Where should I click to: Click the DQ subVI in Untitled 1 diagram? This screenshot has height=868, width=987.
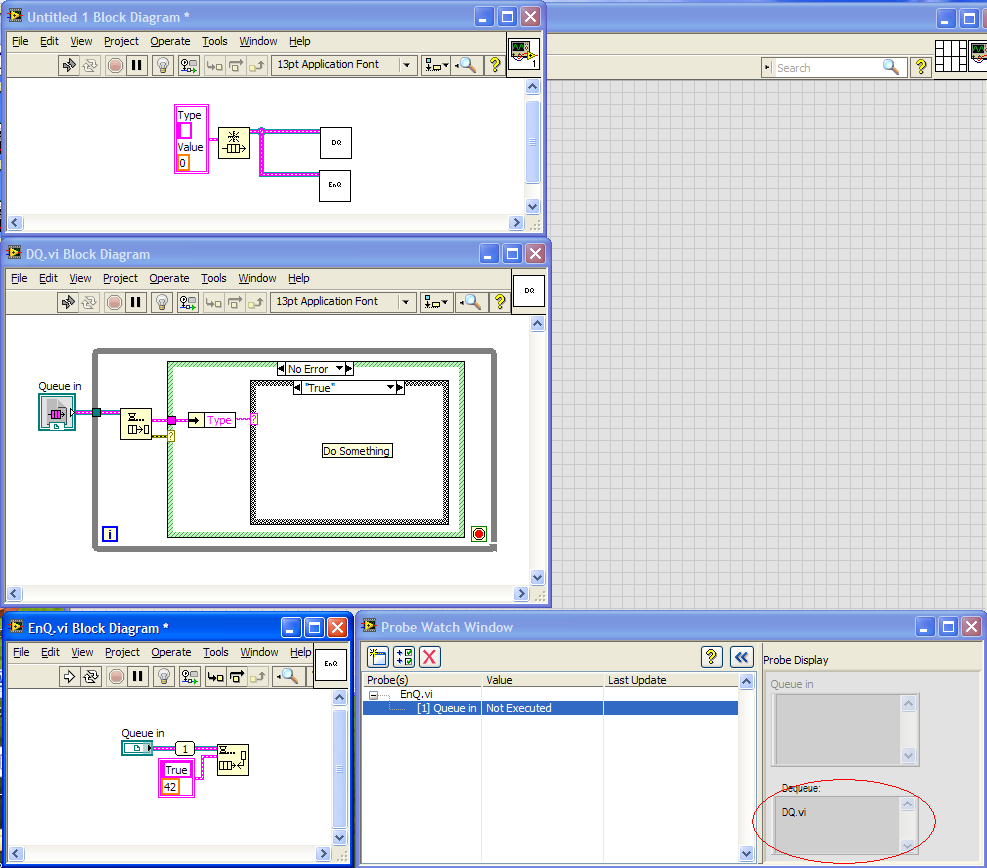tap(335, 143)
